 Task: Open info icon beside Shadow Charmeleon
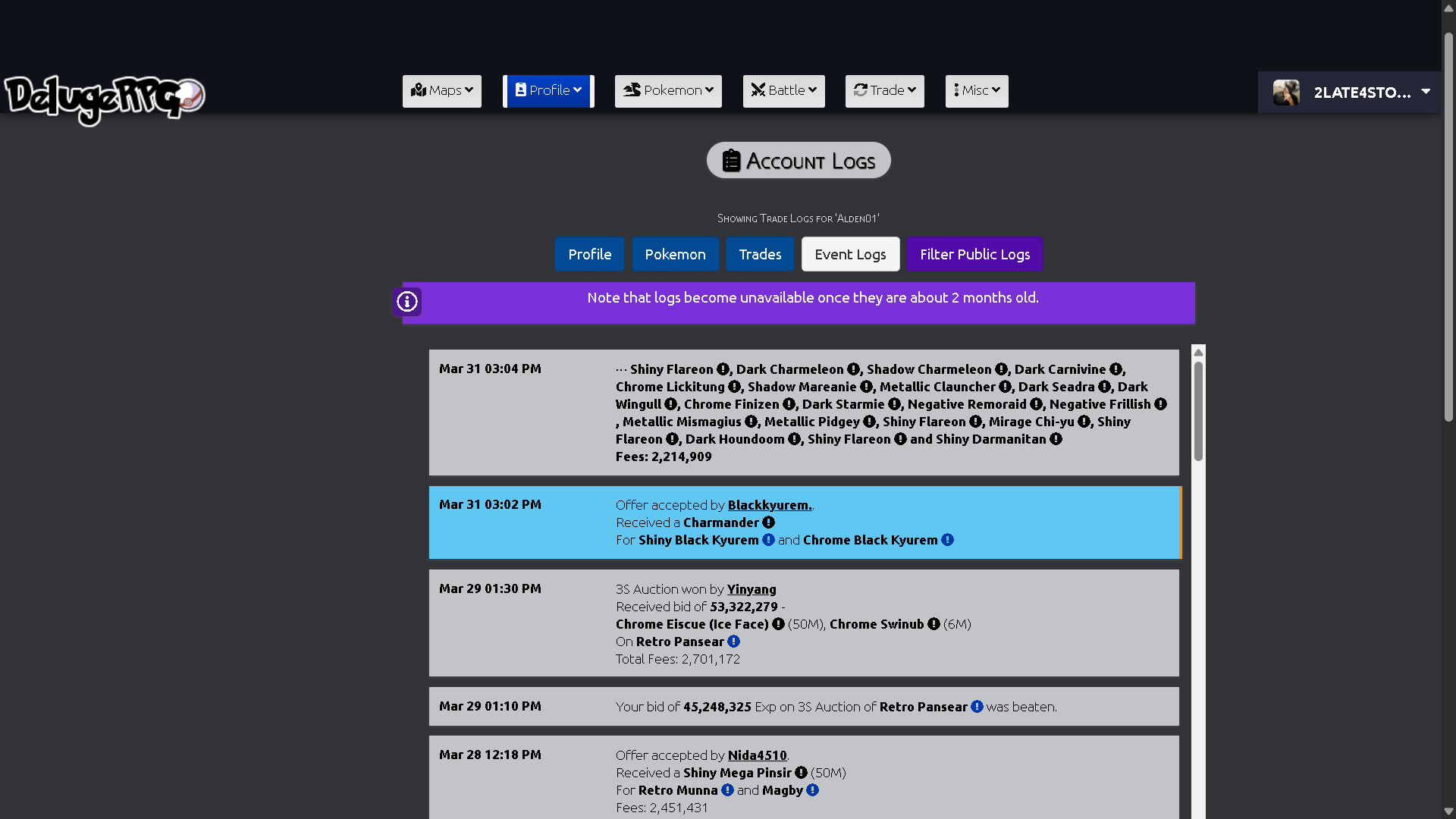coord(1001,369)
